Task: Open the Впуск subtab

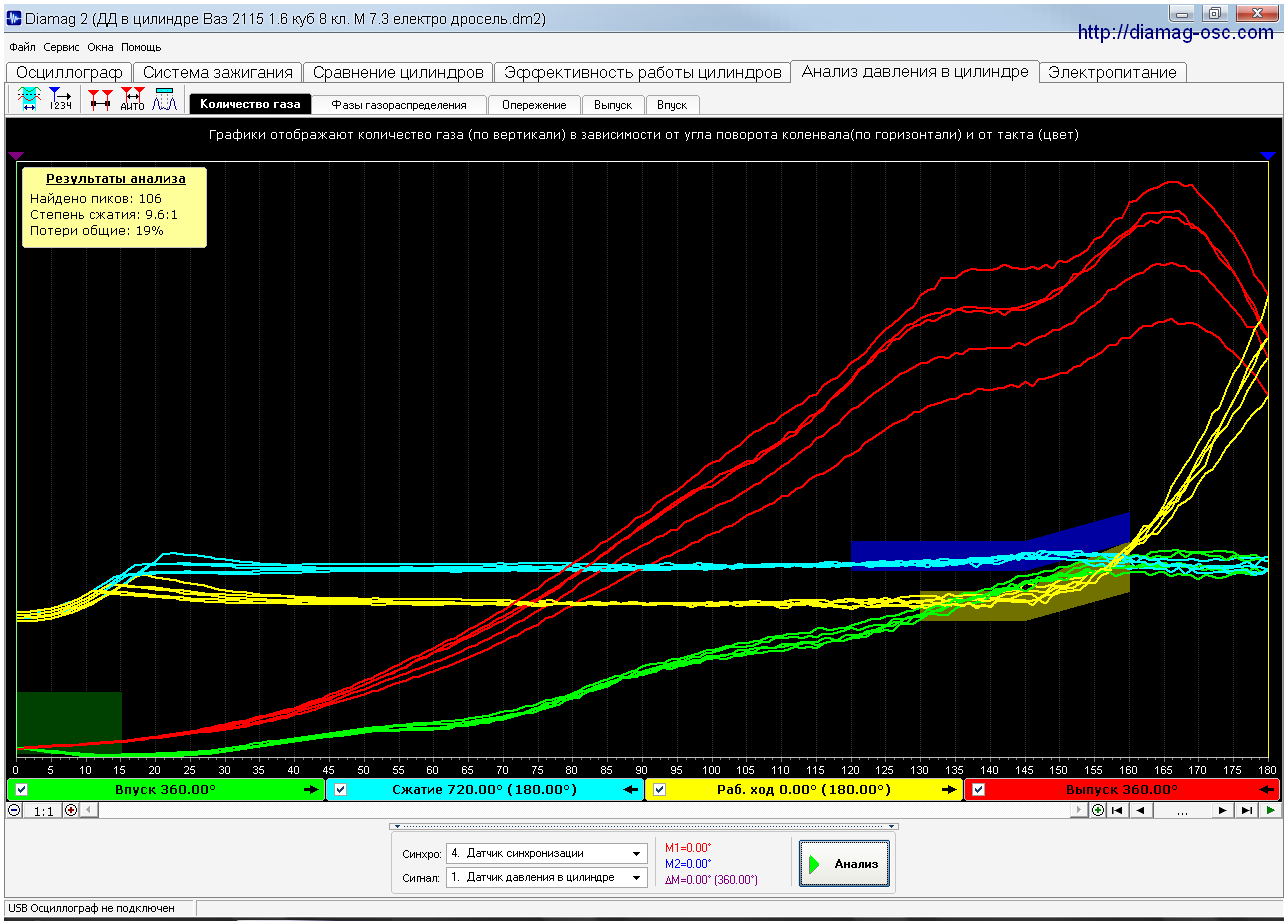Action: [672, 105]
